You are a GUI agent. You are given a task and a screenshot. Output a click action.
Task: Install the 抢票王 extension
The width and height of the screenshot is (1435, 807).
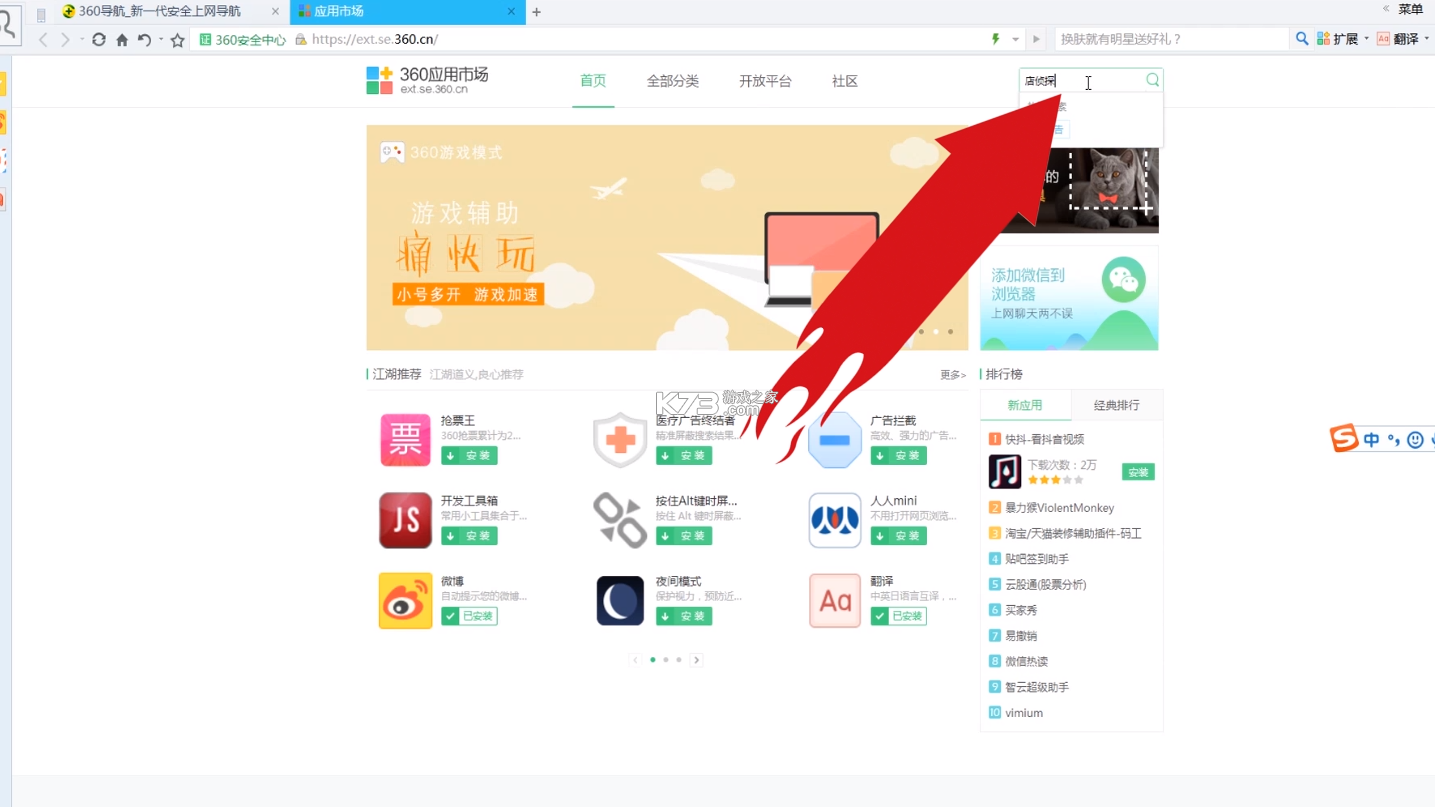469,455
